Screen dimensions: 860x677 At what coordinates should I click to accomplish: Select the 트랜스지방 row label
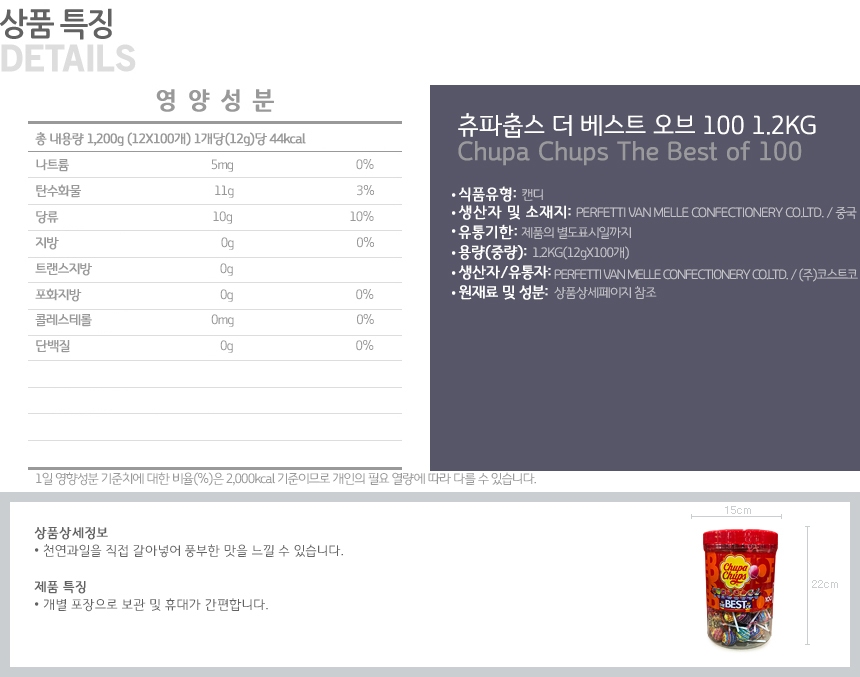(x=63, y=269)
